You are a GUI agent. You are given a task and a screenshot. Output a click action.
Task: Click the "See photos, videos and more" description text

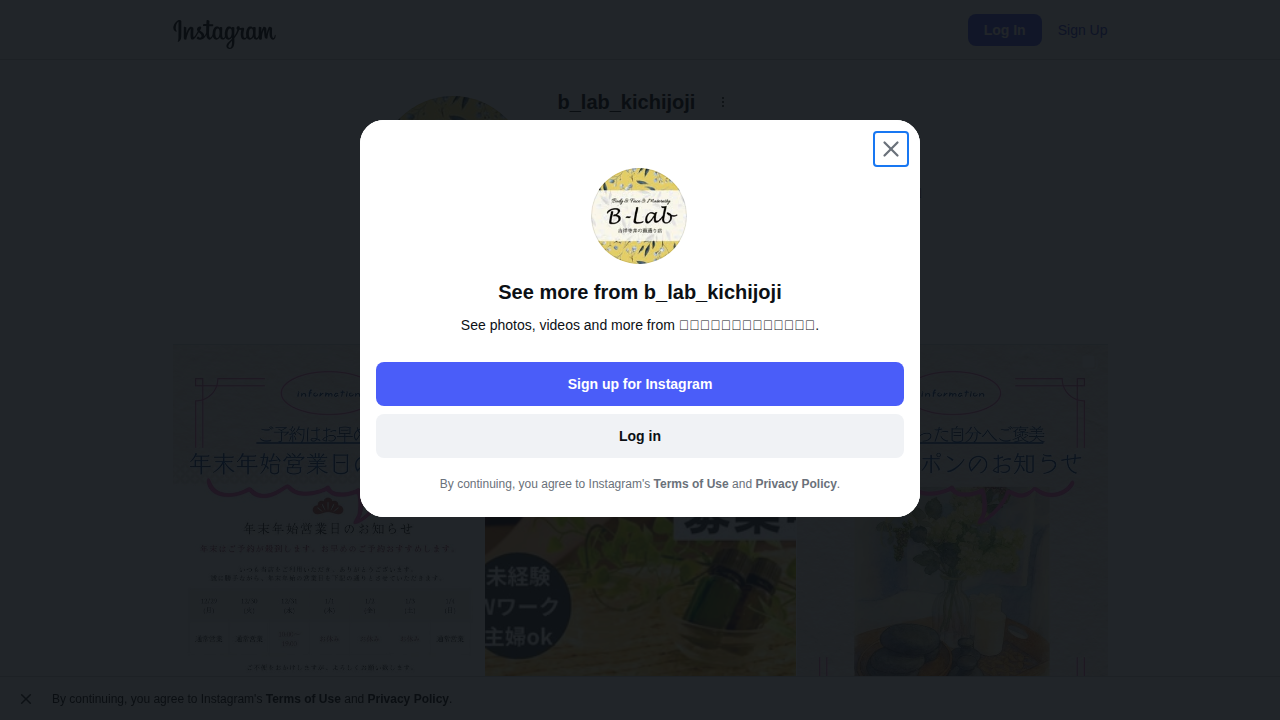point(640,325)
